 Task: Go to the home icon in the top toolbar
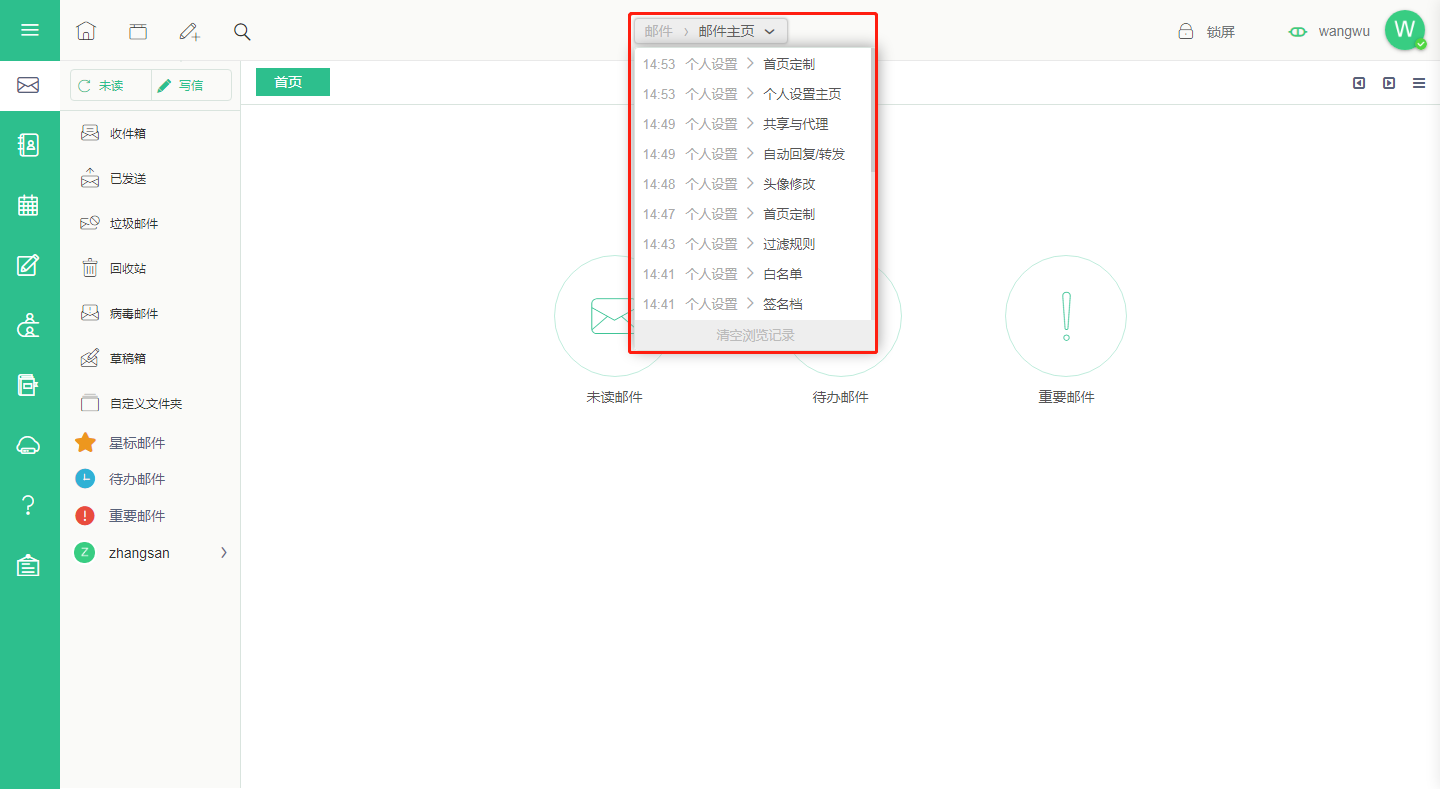86,31
